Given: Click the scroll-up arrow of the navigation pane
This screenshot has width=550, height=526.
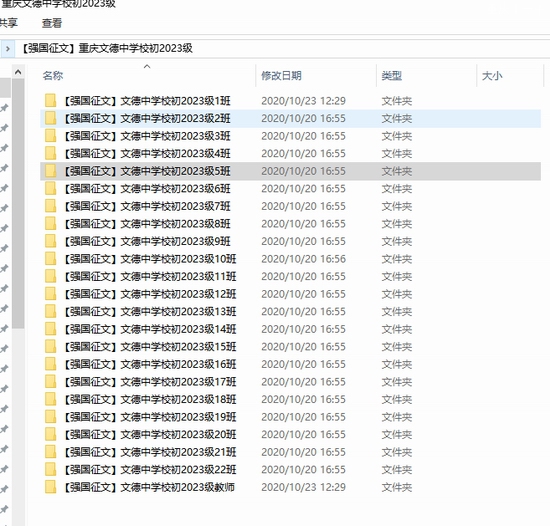Looking at the screenshot, I should coord(18,72).
